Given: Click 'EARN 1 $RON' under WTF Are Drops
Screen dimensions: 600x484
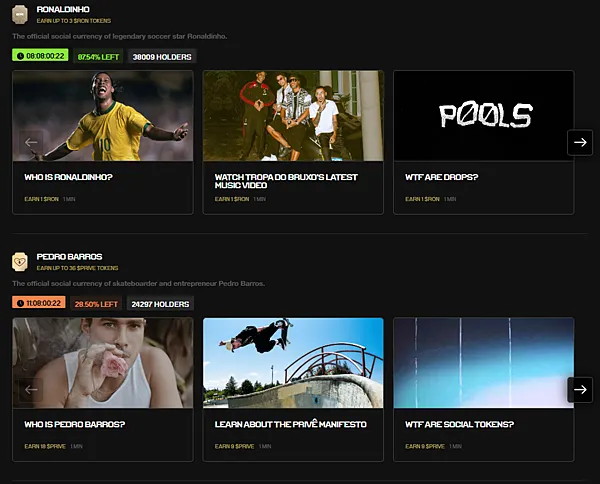Looking at the screenshot, I should tap(422, 199).
